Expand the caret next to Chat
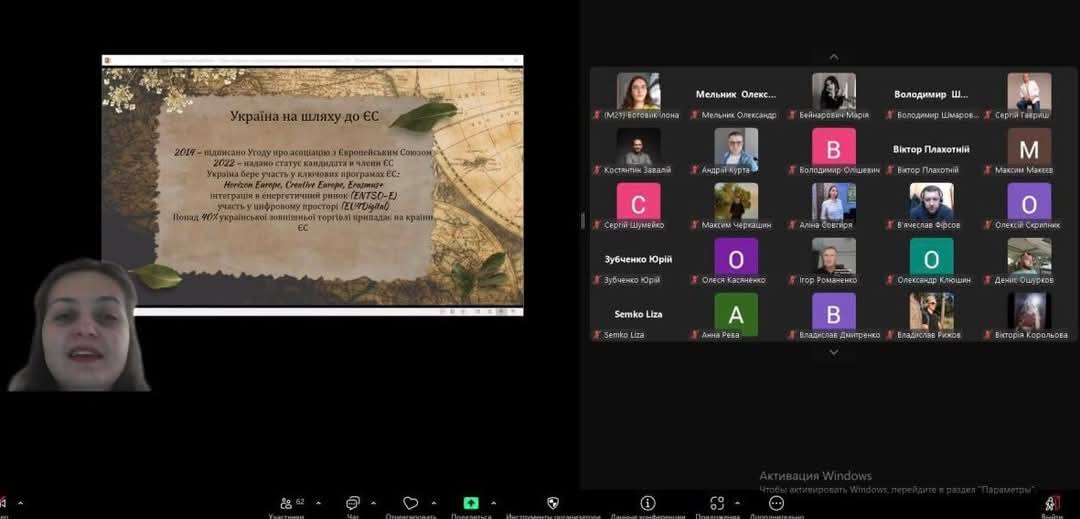The width and height of the screenshot is (1080, 519). click(x=374, y=503)
